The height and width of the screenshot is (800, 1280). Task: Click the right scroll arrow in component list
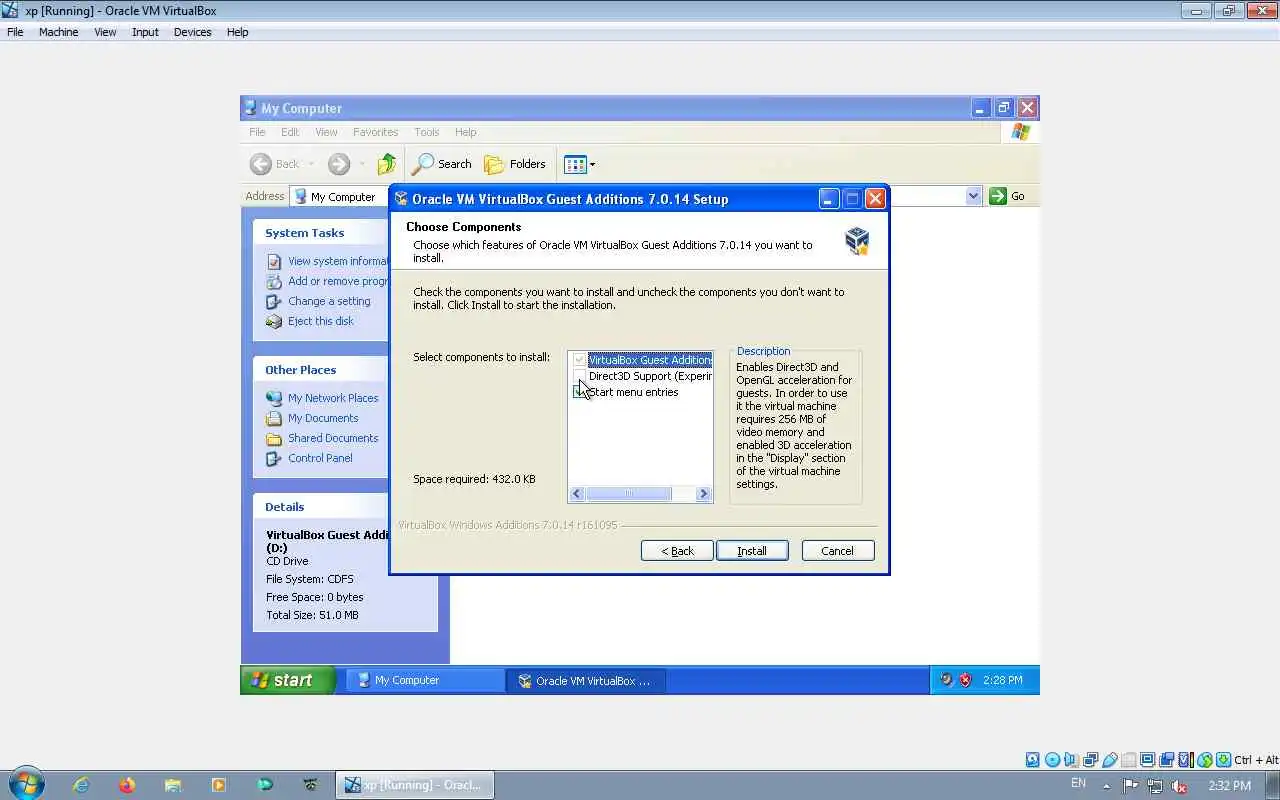coord(704,493)
